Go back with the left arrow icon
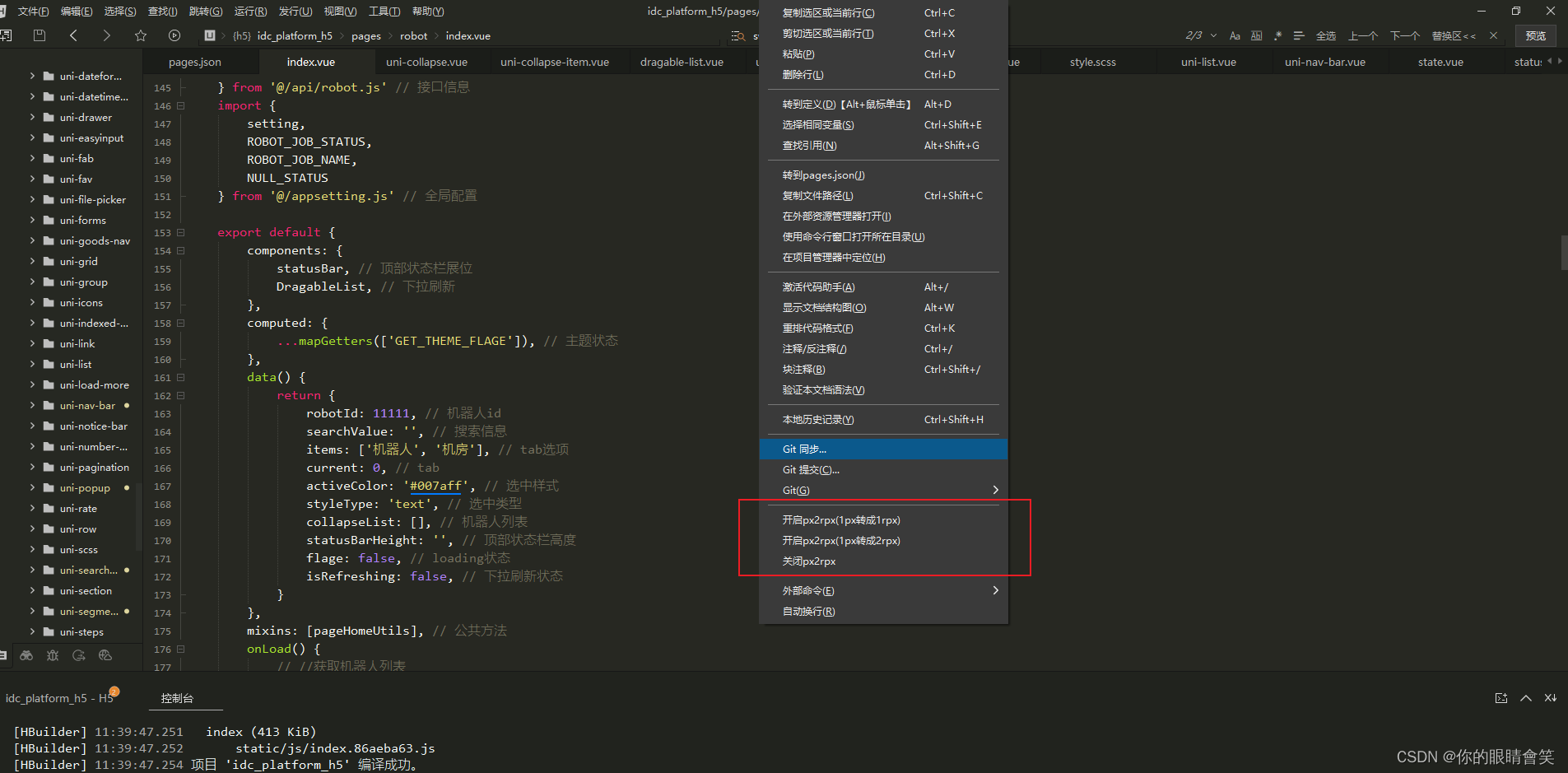This screenshot has width=1568, height=773. pos(73,35)
